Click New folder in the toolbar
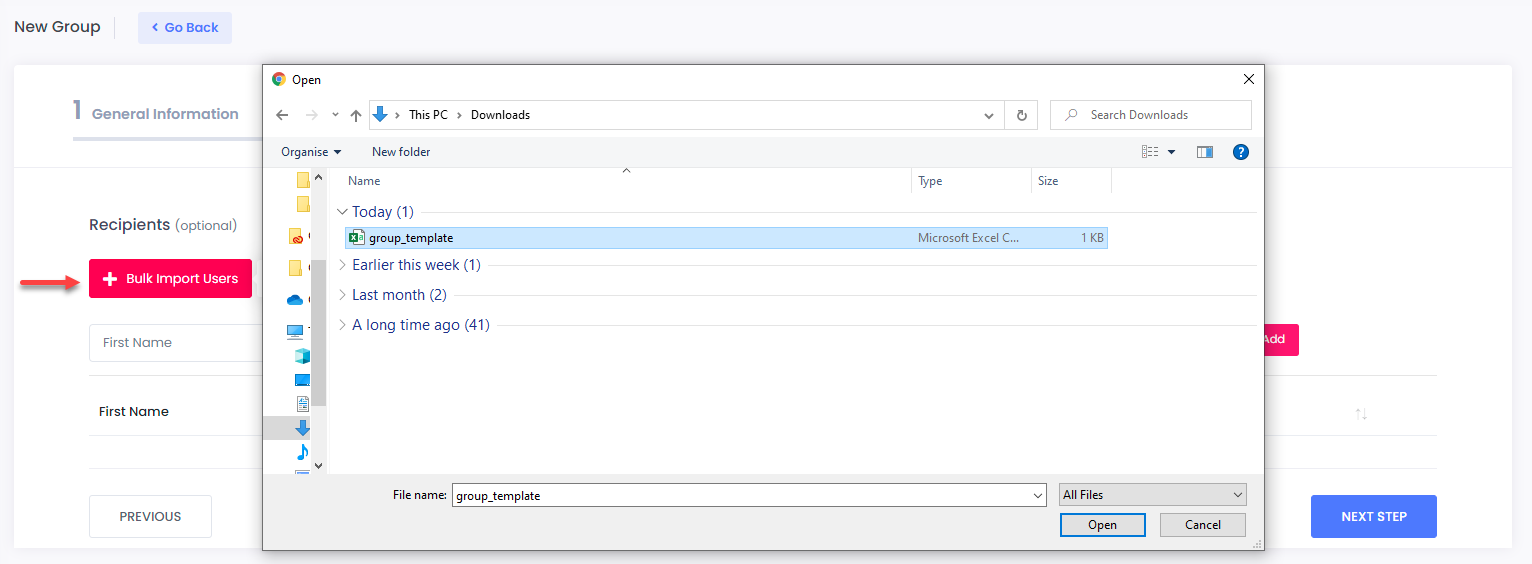 401,152
